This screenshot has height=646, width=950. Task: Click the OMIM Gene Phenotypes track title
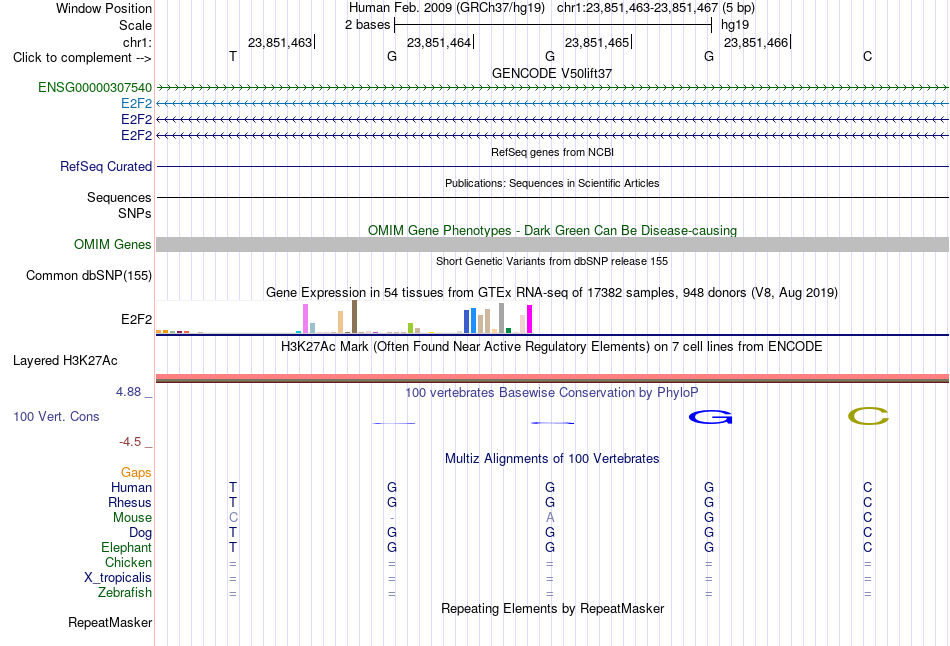click(553, 230)
